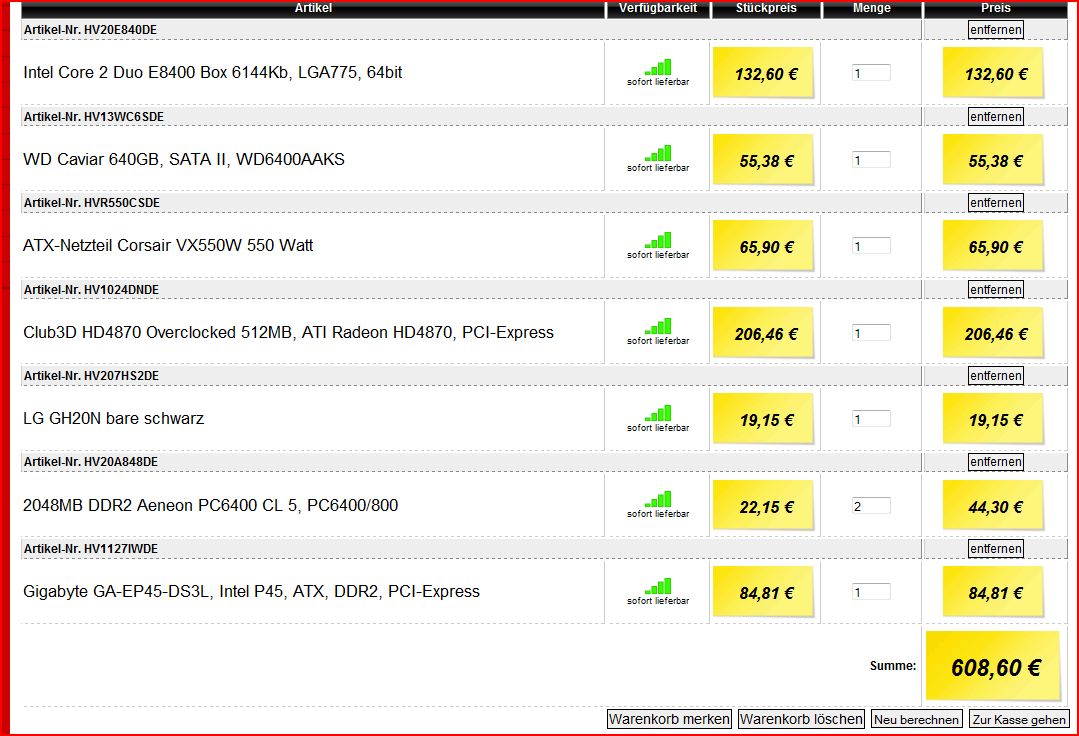
Task: Click 44,30 € total price note
Action: coord(994,506)
